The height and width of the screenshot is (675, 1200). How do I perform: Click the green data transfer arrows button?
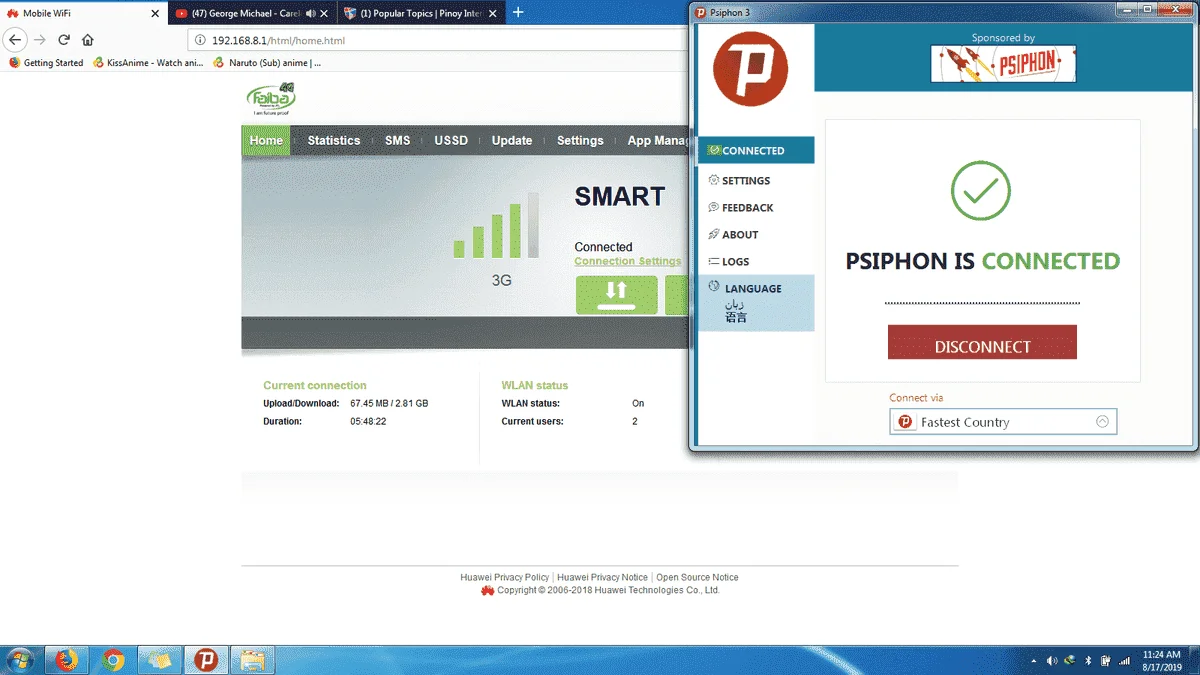point(616,295)
